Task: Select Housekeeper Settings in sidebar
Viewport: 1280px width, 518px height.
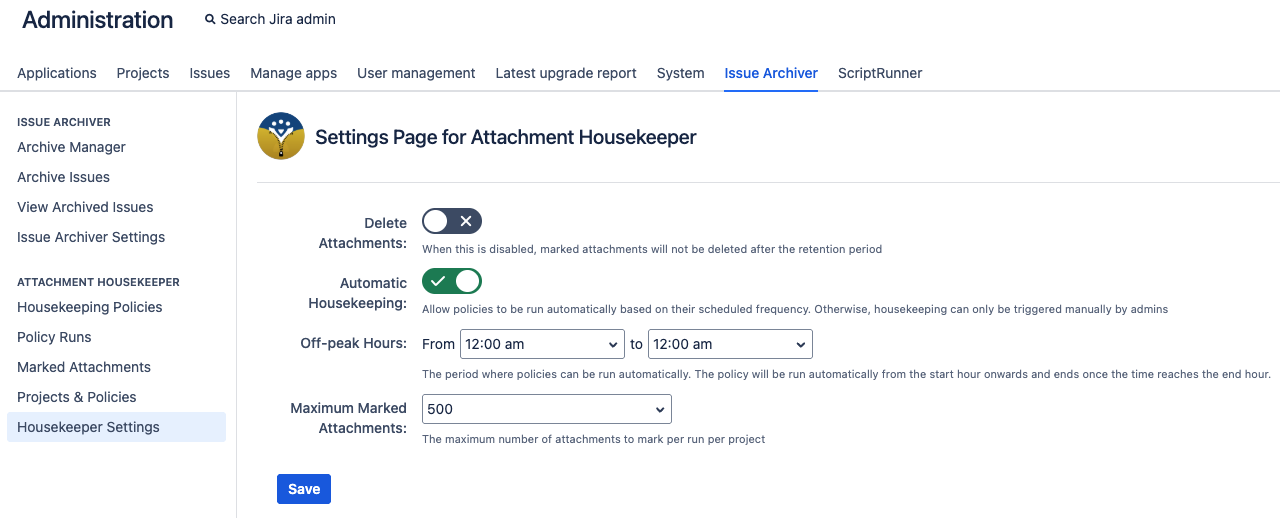Action: click(x=116, y=427)
